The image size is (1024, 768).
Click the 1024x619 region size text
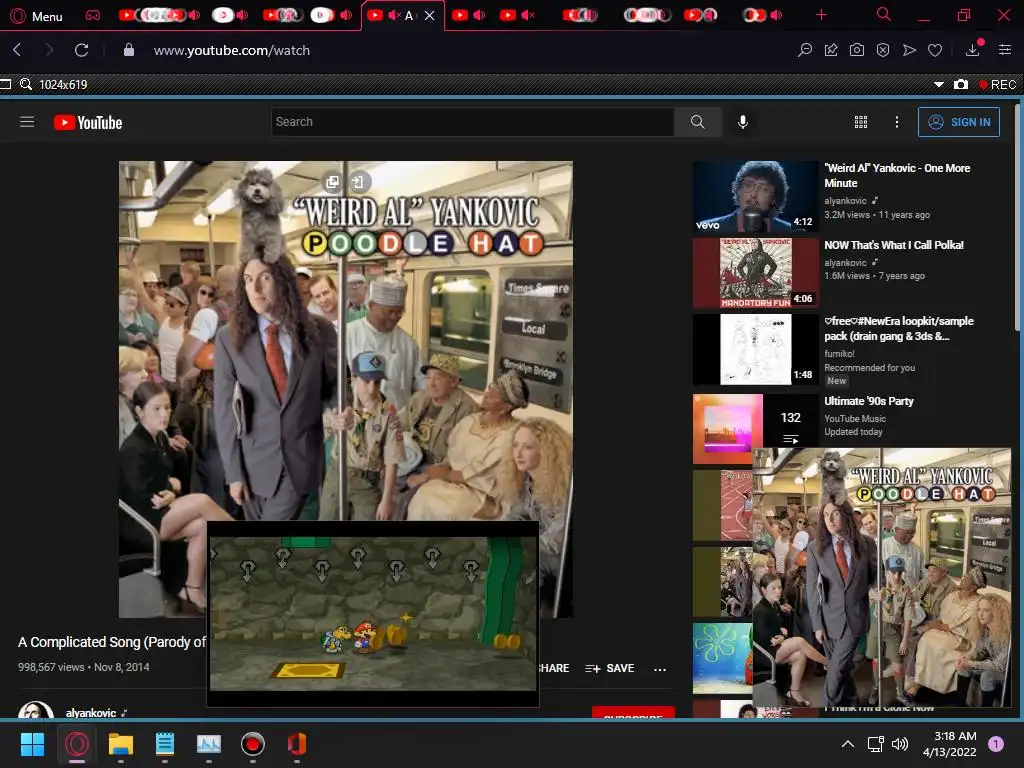coord(63,84)
